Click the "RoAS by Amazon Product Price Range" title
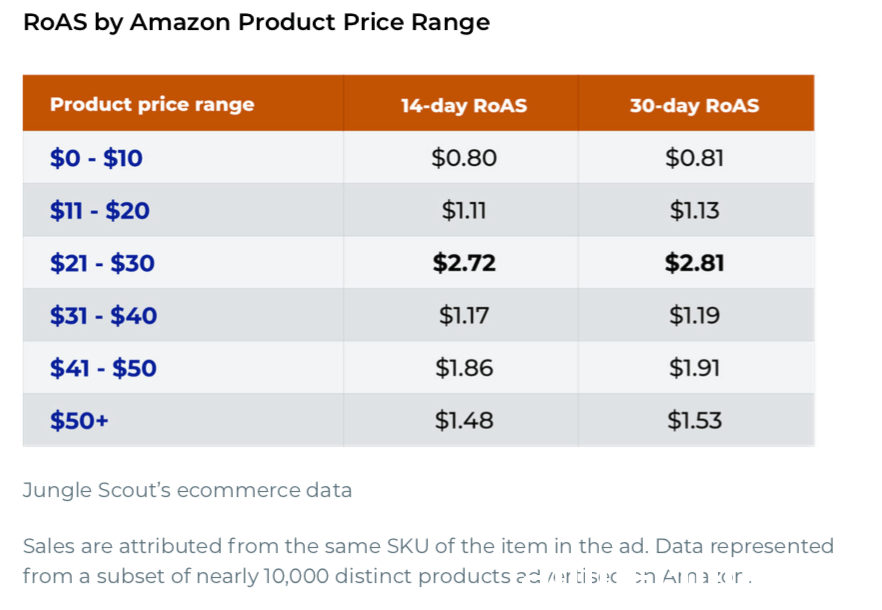Screen dimensions: 882x610 (x=256, y=23)
